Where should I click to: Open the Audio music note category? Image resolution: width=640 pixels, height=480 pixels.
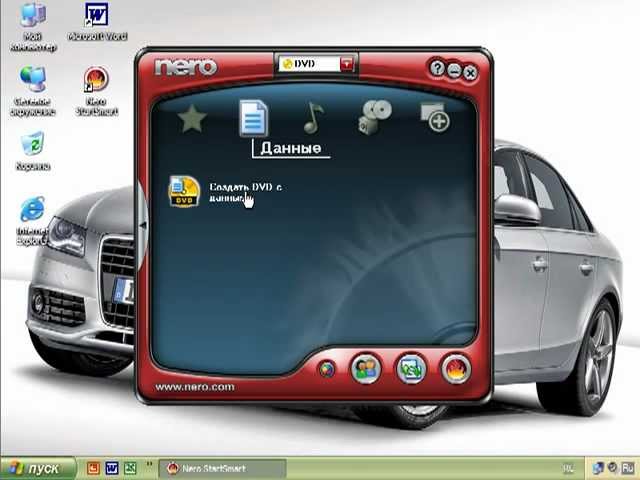tap(313, 118)
